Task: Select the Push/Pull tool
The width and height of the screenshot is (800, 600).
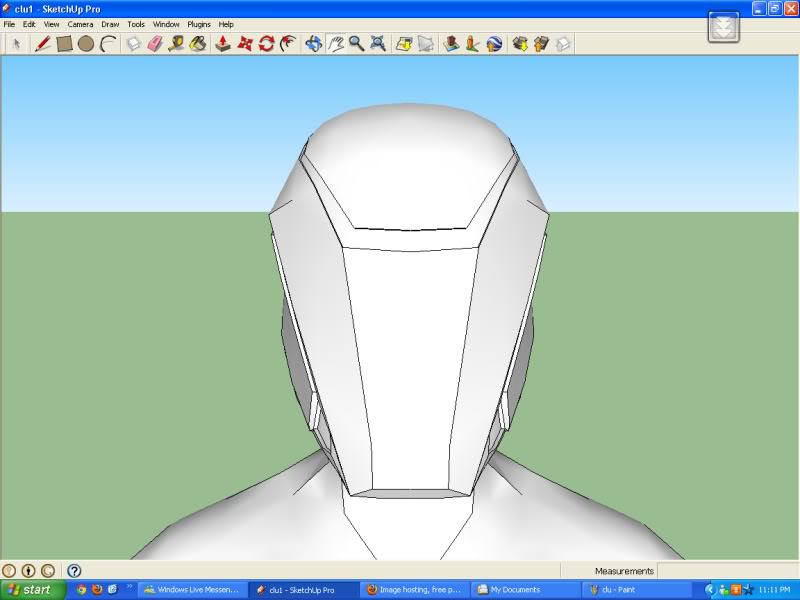Action: 222,44
